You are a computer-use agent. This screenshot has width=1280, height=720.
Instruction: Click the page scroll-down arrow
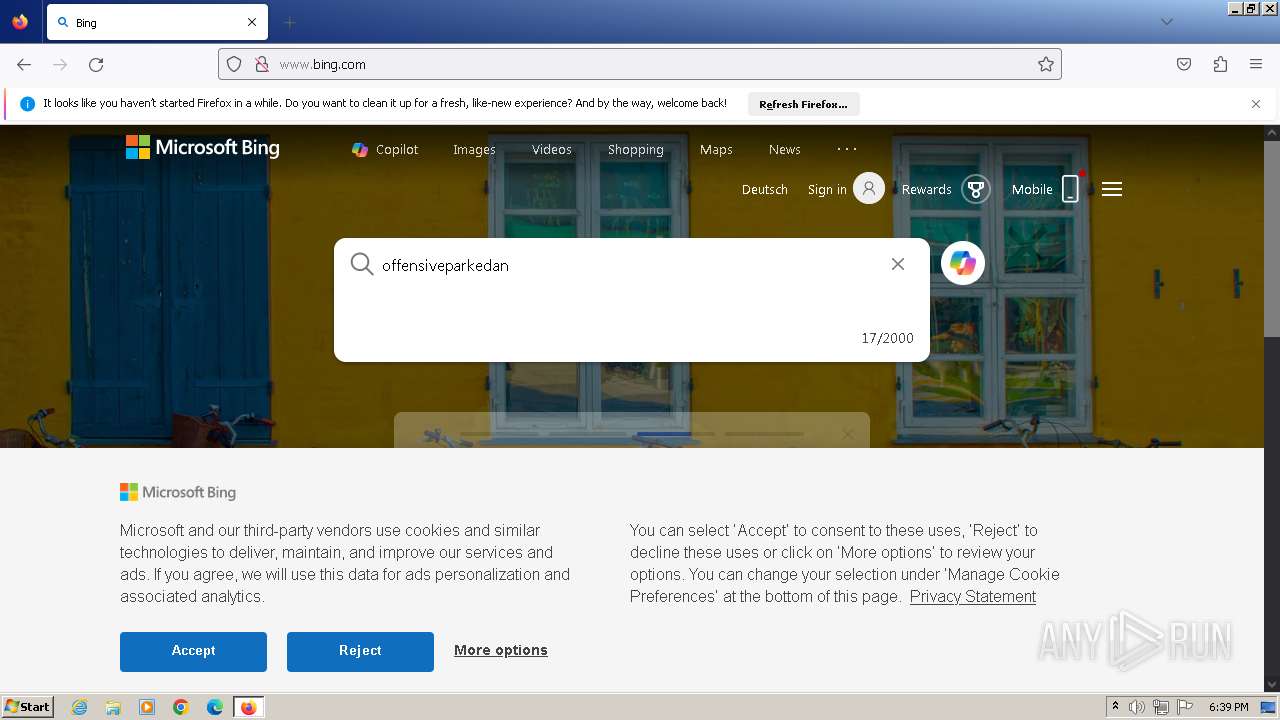(1272, 686)
